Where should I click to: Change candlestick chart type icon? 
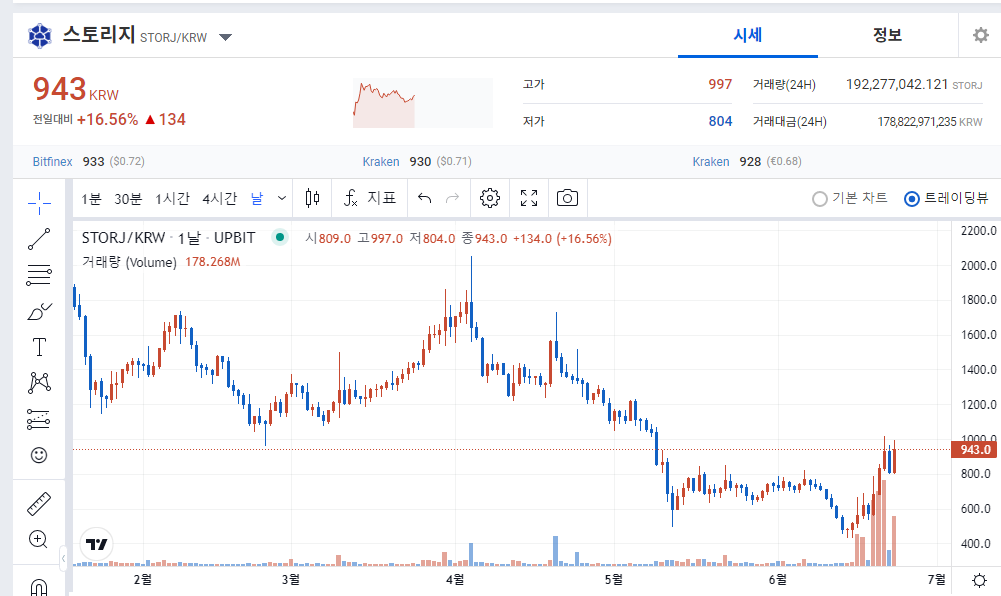(x=312, y=198)
